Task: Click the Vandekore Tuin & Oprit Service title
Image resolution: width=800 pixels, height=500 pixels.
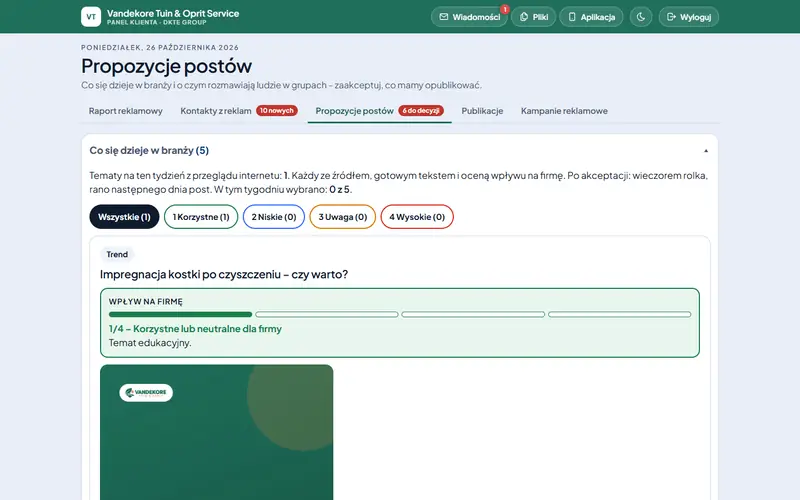Action: coord(173,13)
